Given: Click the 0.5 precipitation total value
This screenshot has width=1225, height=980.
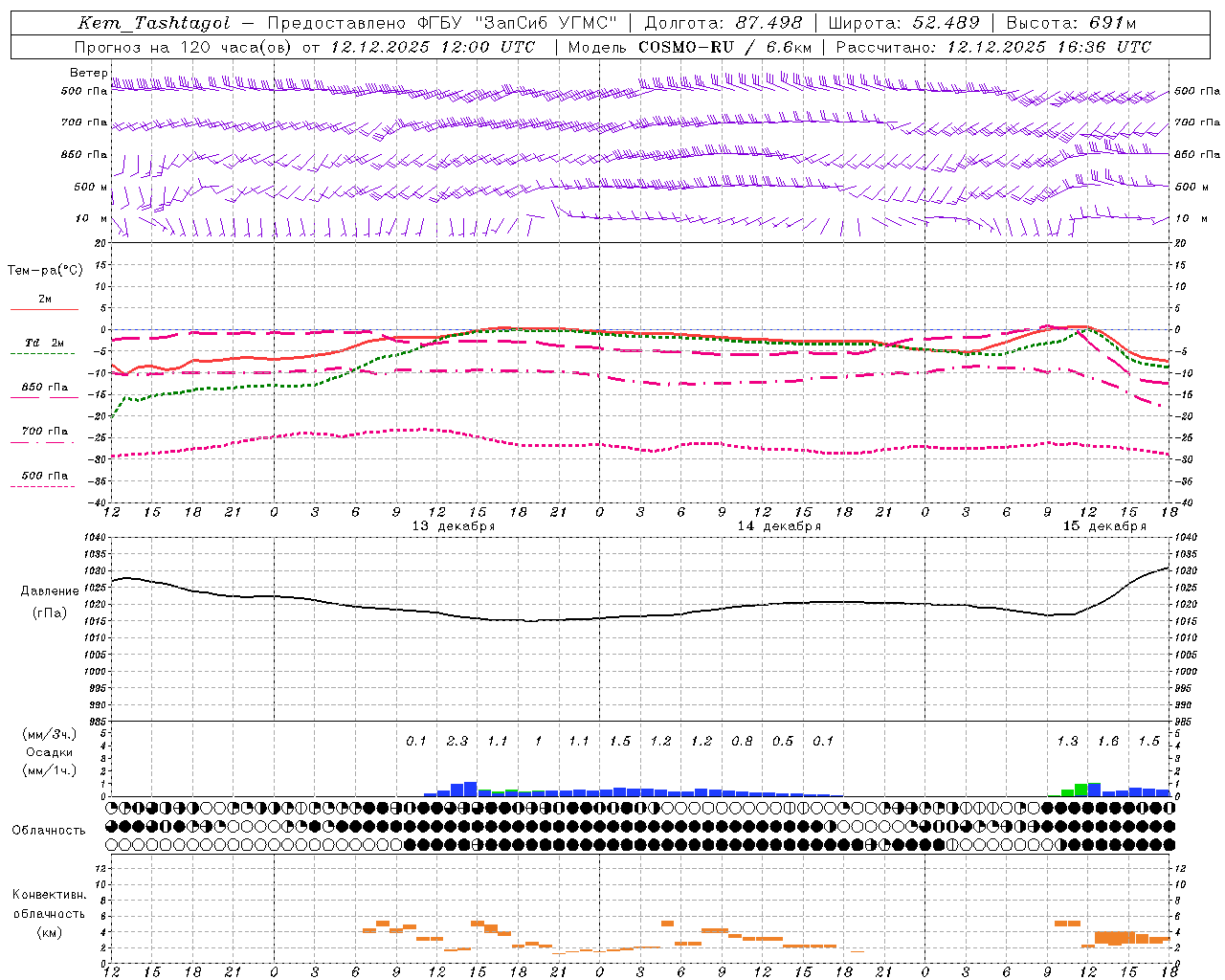Looking at the screenshot, I should point(783,742).
